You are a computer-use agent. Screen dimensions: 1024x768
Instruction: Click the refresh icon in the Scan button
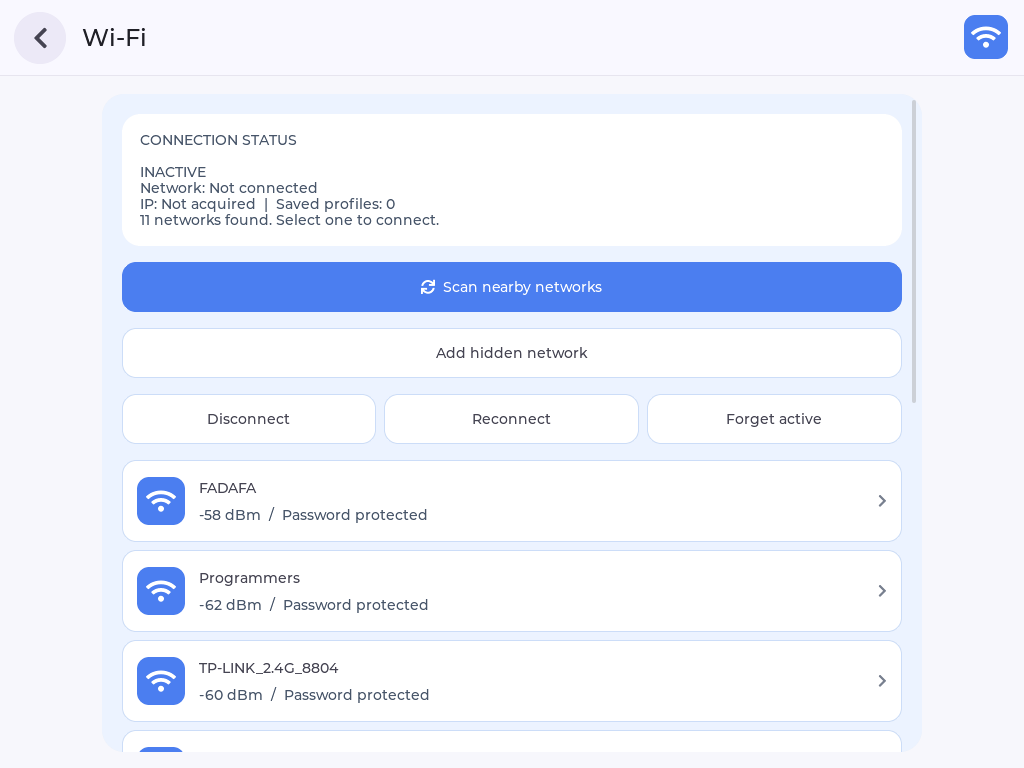click(x=428, y=287)
